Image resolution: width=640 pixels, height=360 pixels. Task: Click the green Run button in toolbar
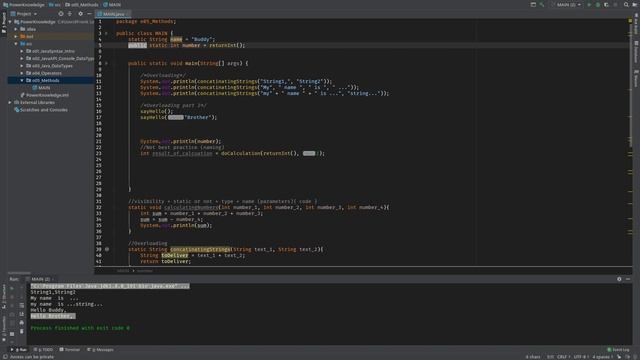point(589,4)
